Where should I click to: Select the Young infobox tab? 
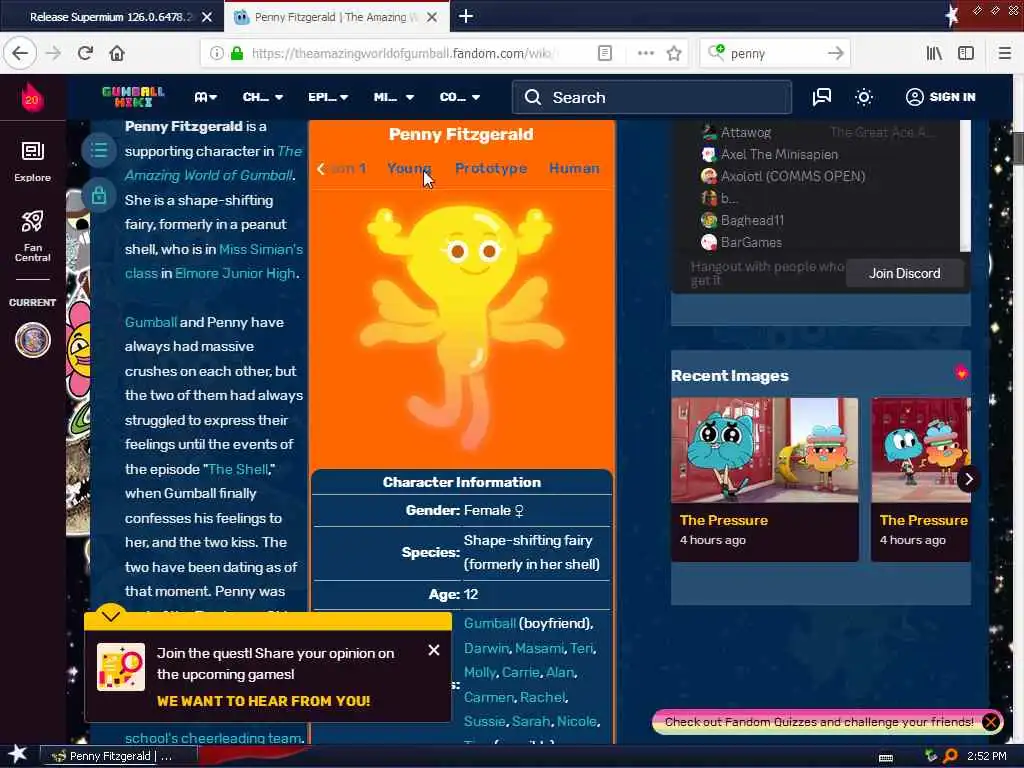409,168
